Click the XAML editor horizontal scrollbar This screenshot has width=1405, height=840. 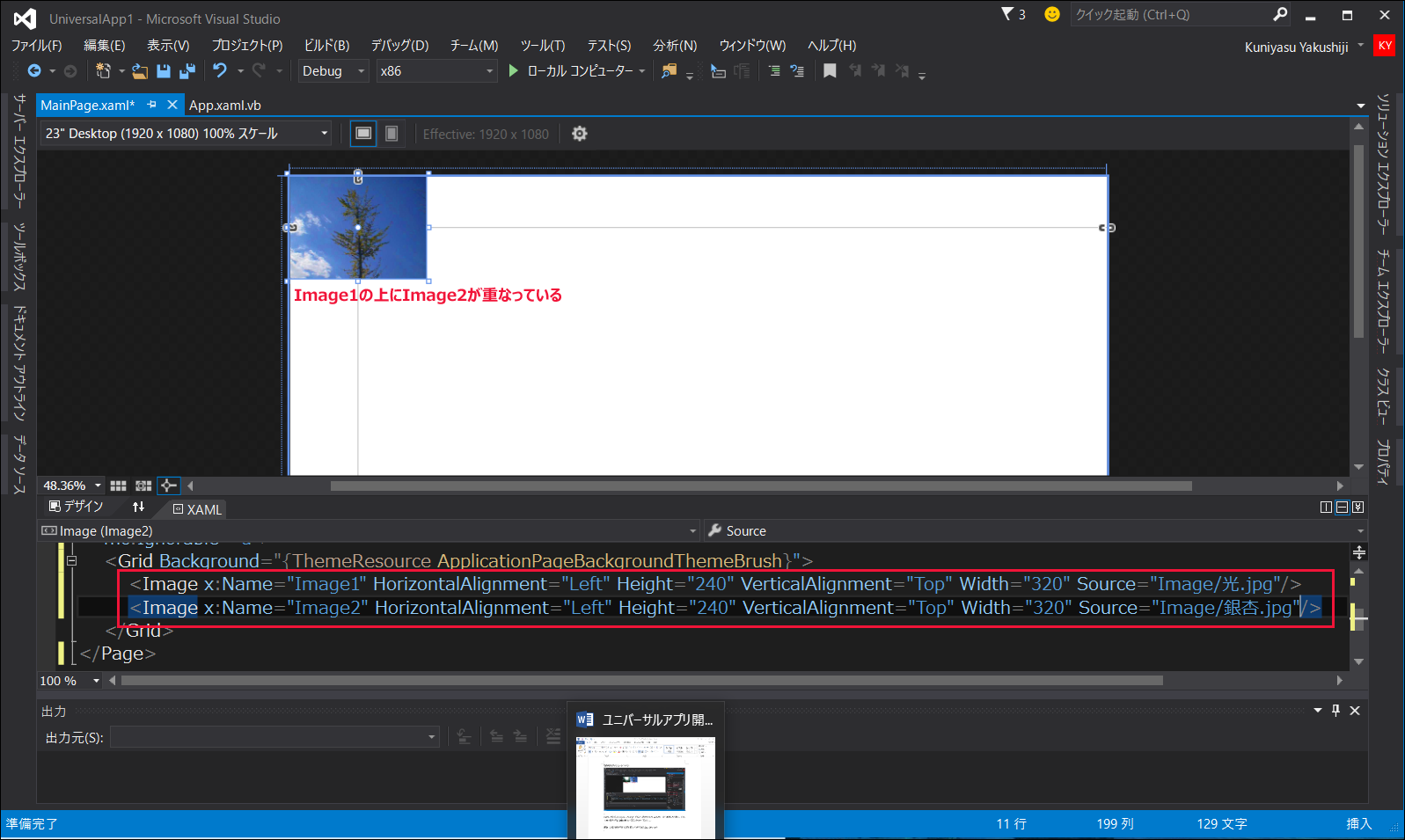(x=642, y=681)
